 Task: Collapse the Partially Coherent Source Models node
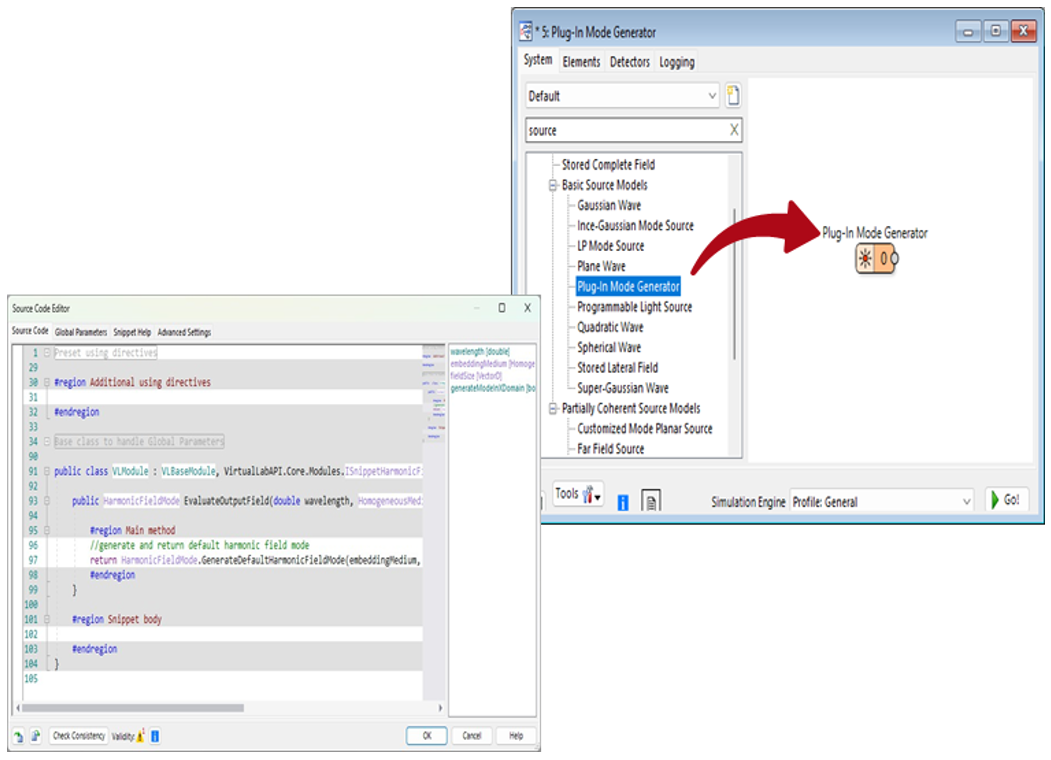[x=551, y=408]
